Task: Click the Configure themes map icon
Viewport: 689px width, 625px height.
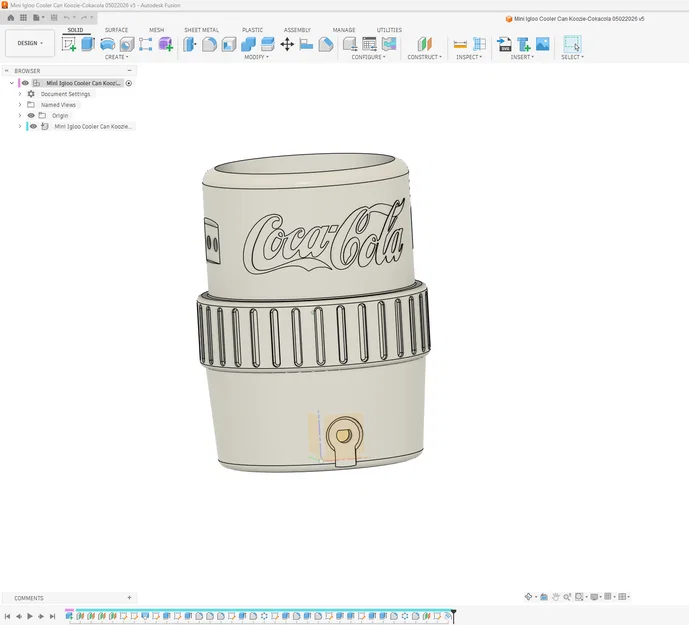Action: pyautogui.click(x=389, y=44)
